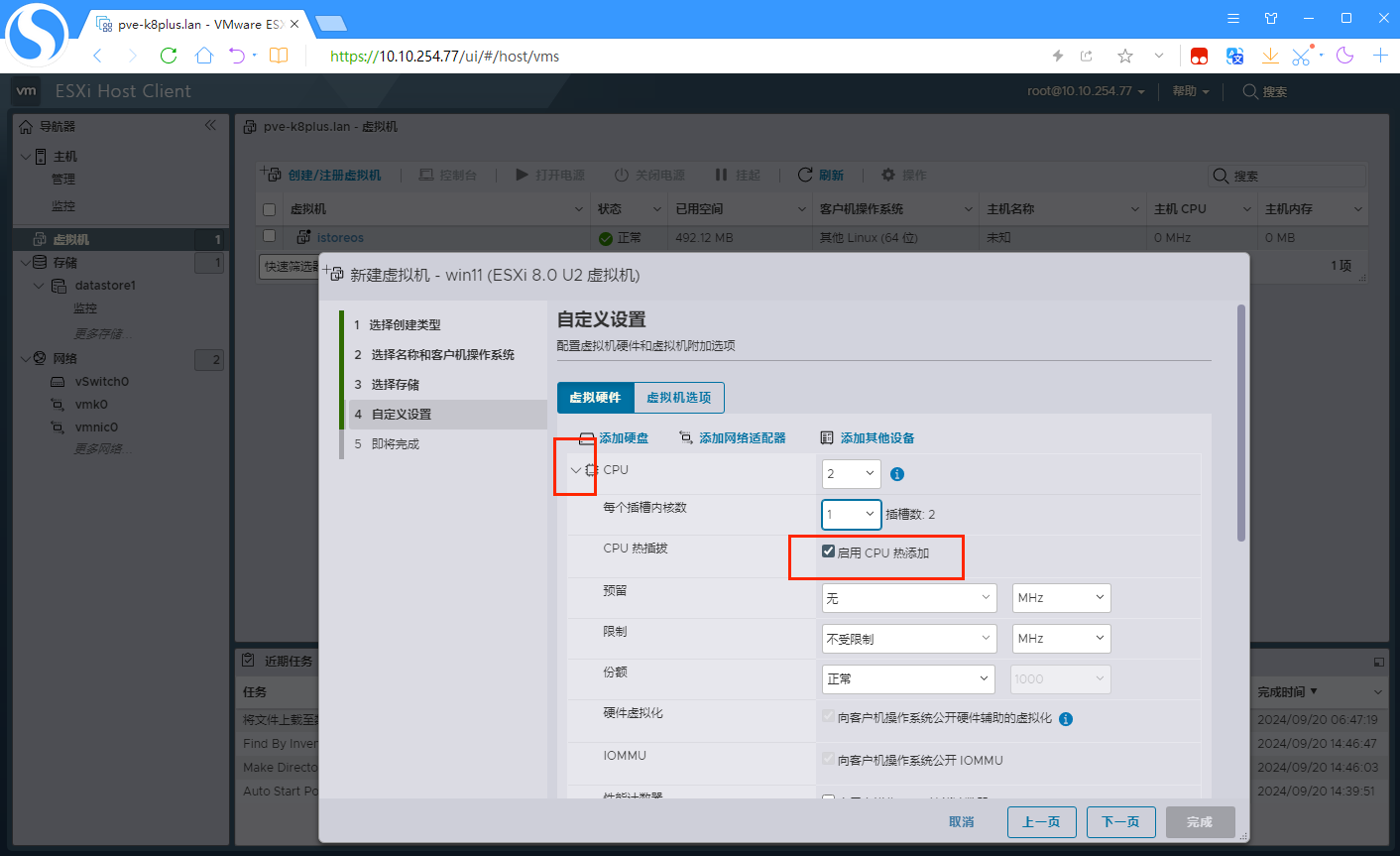Image resolution: width=1400 pixels, height=856 pixels.
Task: Open the browser downloads icon
Action: click(x=1270, y=56)
